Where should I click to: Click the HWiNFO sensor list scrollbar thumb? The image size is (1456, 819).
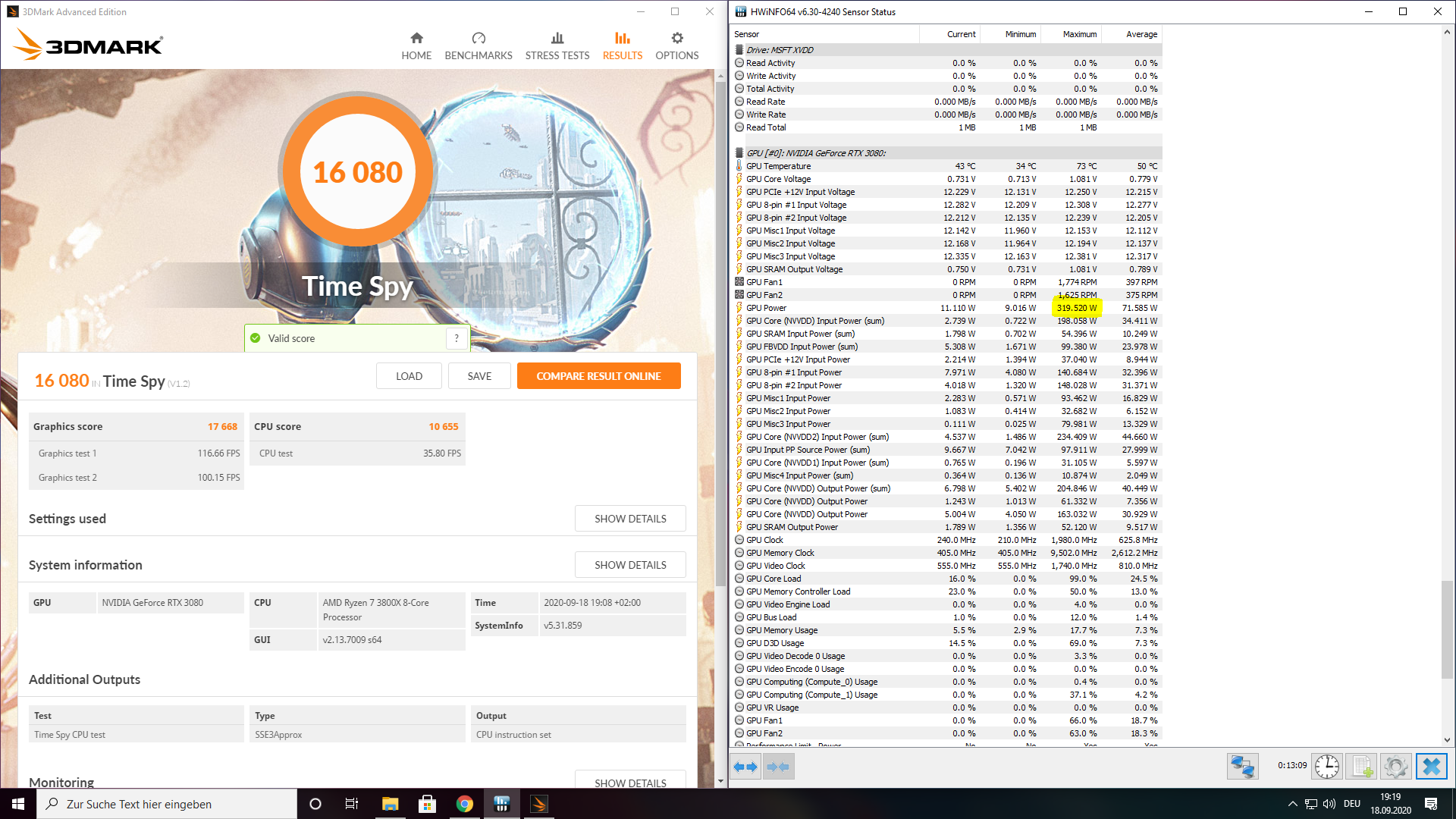(1447, 629)
